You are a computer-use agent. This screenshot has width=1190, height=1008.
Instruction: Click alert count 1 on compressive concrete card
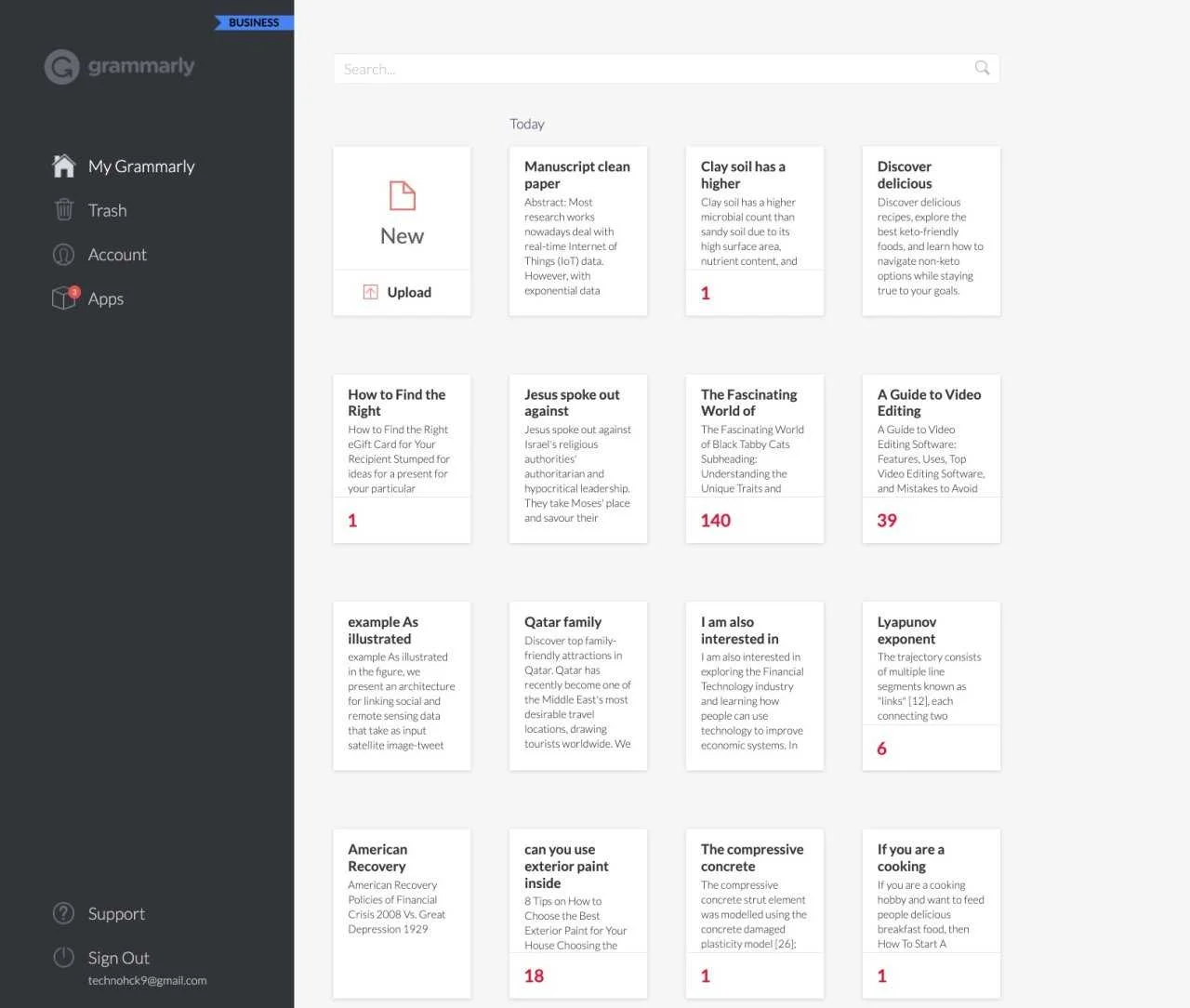pos(706,976)
